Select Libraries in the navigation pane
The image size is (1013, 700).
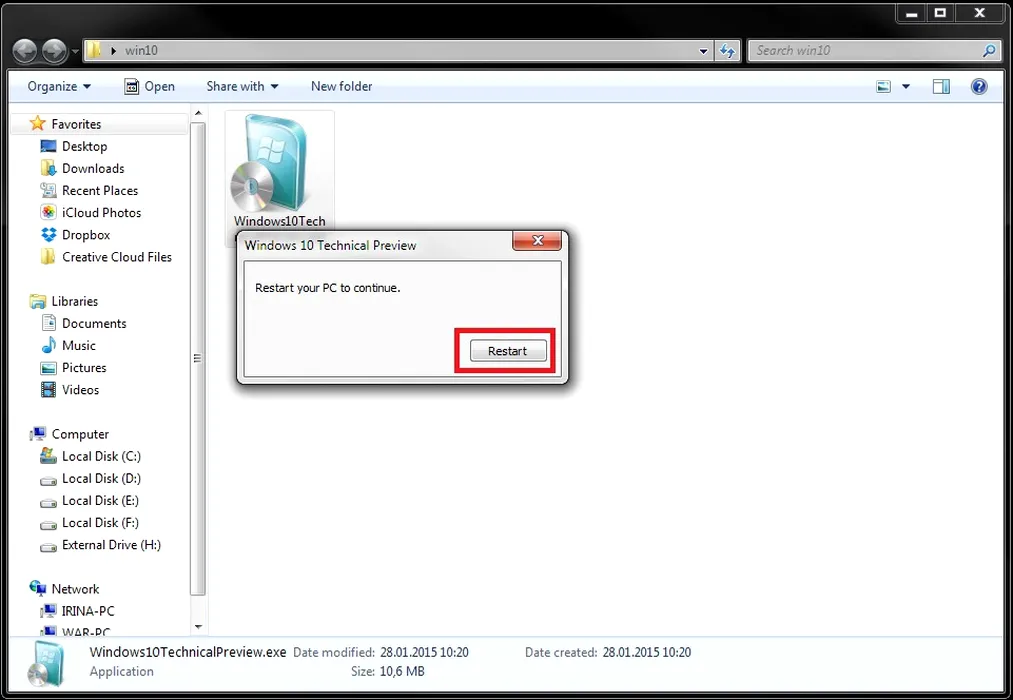click(x=75, y=302)
